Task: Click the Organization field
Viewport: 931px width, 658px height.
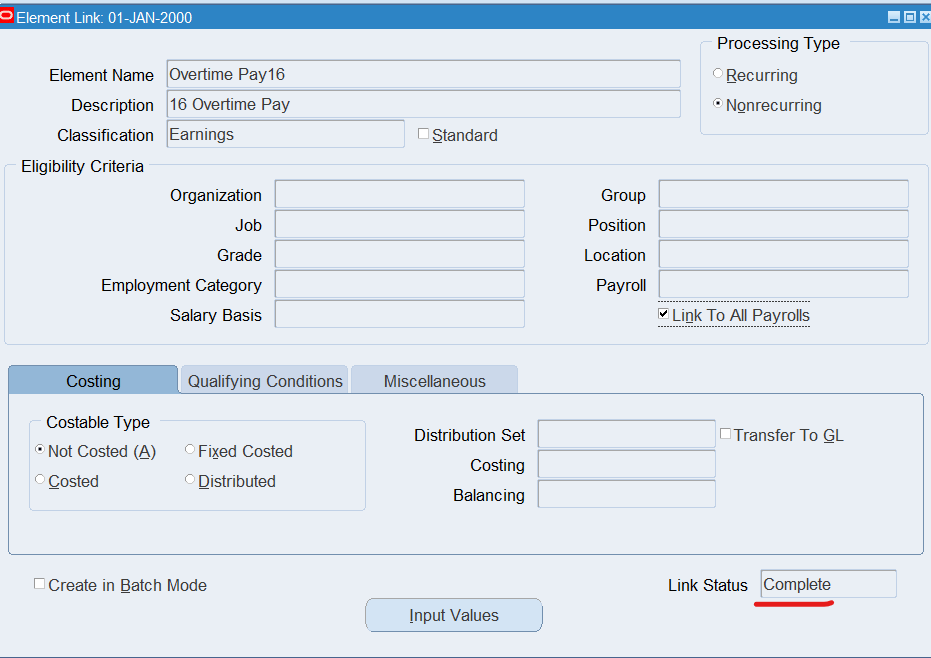Action: (399, 195)
